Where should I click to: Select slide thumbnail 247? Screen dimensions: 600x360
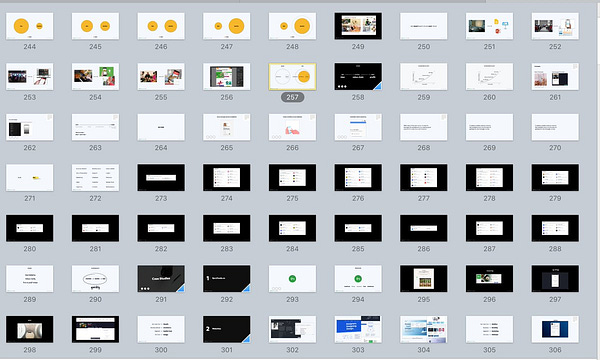[227, 26]
